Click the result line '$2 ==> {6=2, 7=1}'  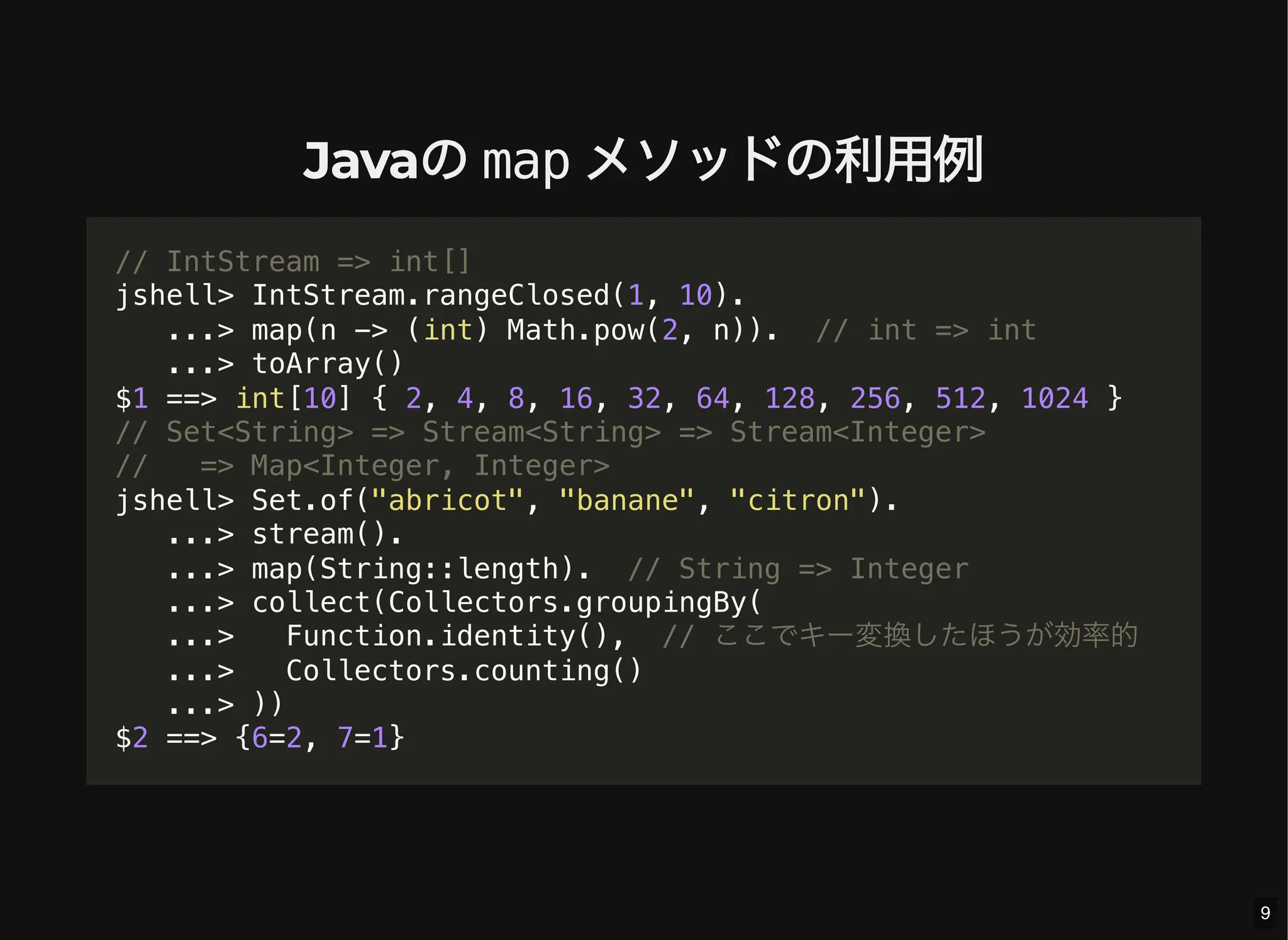(x=260, y=737)
